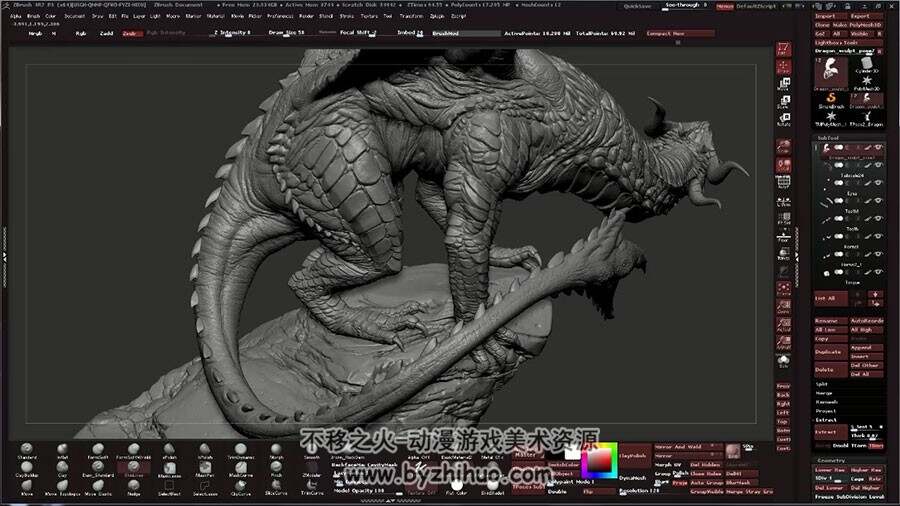Pick the ClipCurve brush
Image resolution: width=900 pixels, height=506 pixels.
(240, 488)
